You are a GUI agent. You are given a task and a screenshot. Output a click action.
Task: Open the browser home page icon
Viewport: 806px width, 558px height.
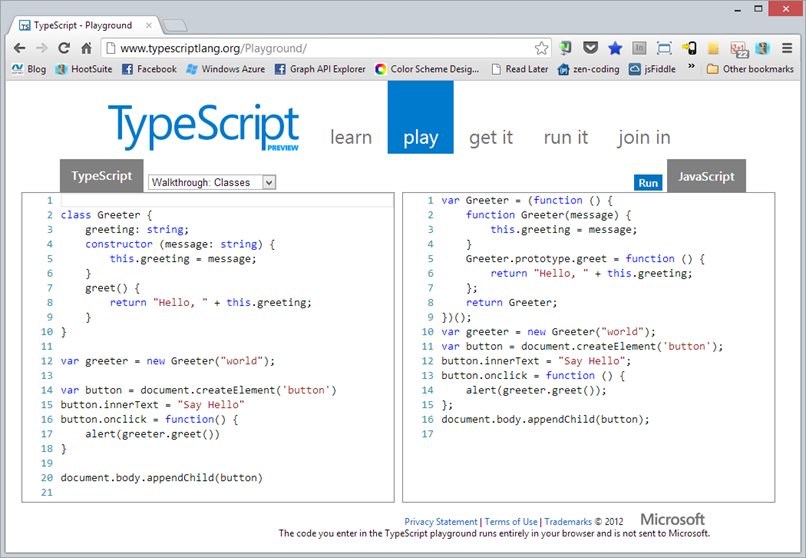click(86, 48)
